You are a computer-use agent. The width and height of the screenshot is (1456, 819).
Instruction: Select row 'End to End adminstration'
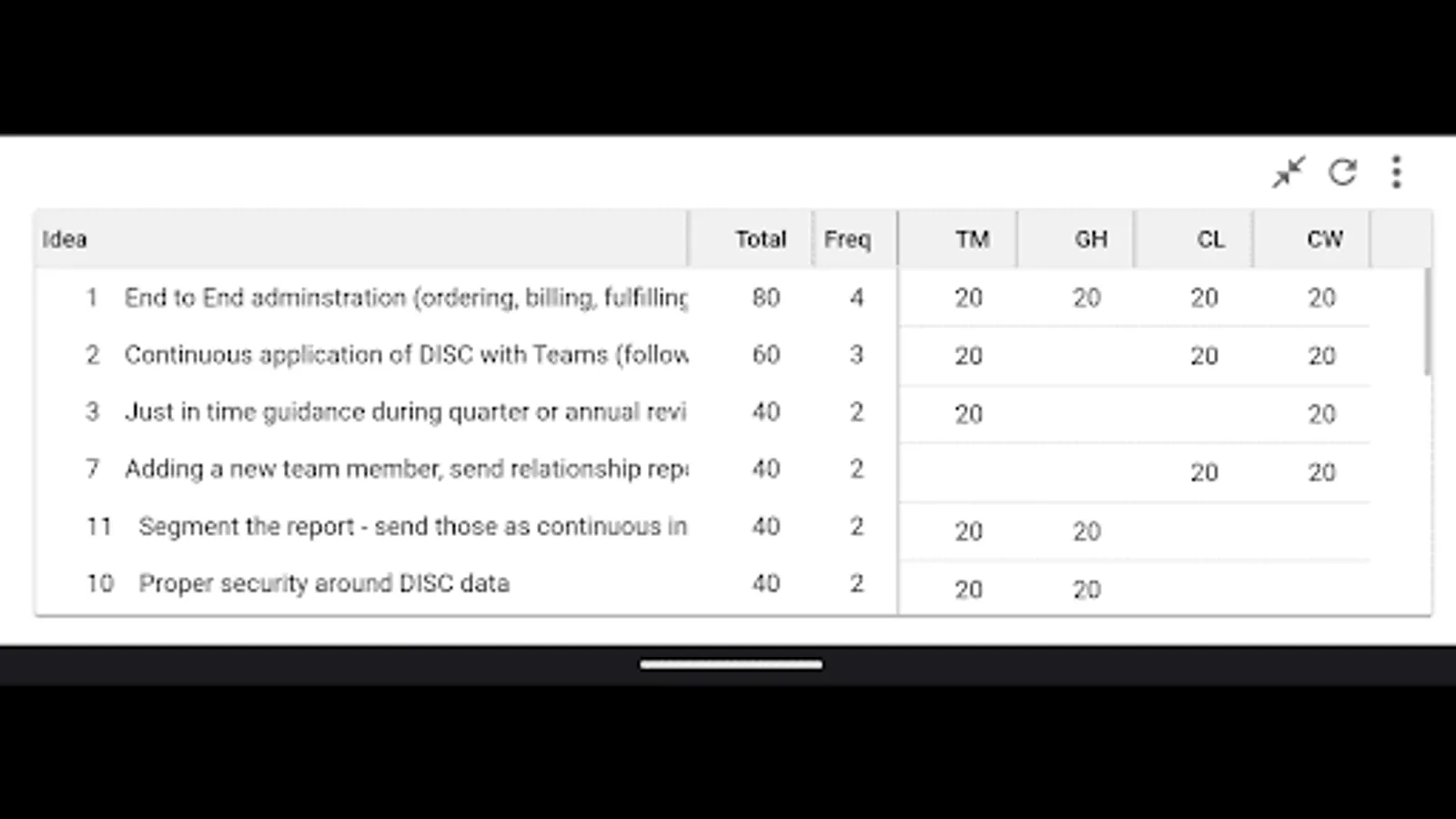(x=405, y=298)
